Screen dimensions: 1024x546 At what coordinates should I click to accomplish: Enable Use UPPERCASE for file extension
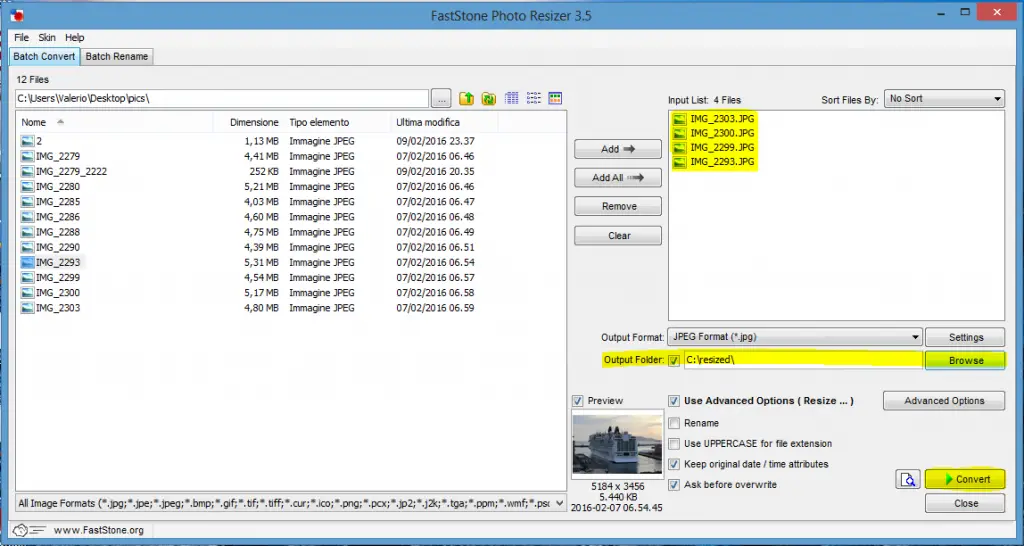tap(674, 444)
